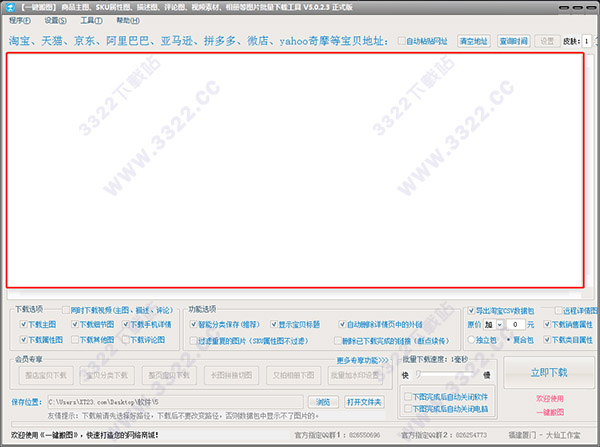Image resolution: width=600 pixels, height=447 pixels.
Task: Click the 清空地址 button
Action: [x=474, y=41]
